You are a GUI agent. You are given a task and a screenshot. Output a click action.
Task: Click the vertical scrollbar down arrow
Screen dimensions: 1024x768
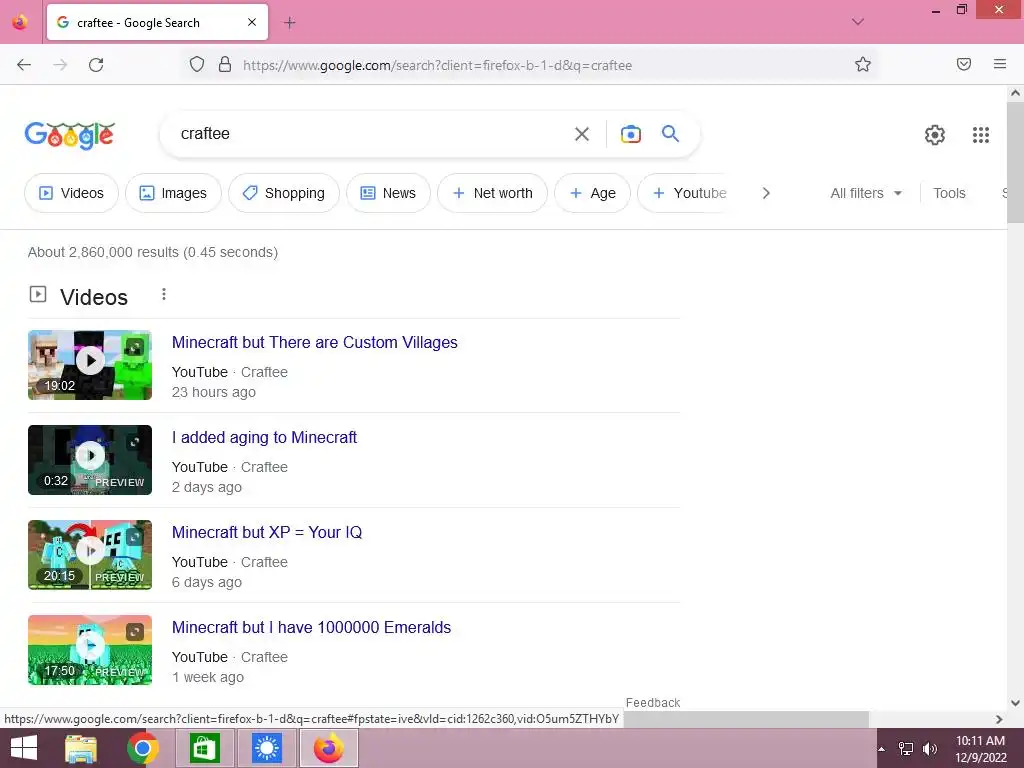click(1015, 703)
